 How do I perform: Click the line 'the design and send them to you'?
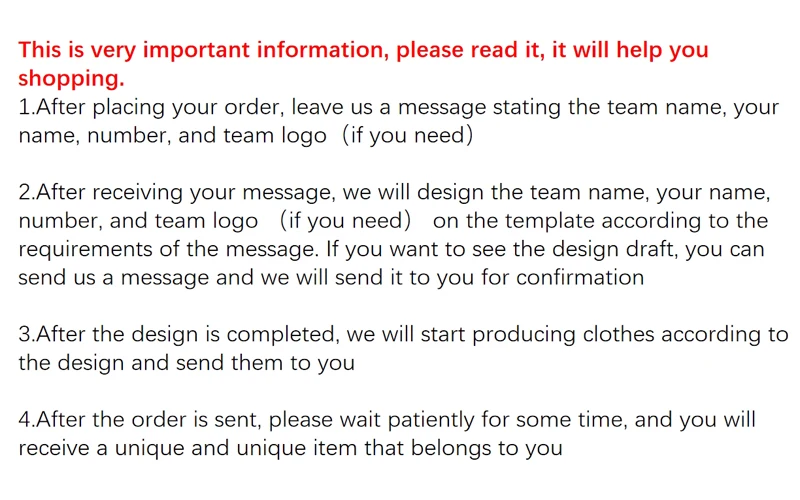point(187,363)
